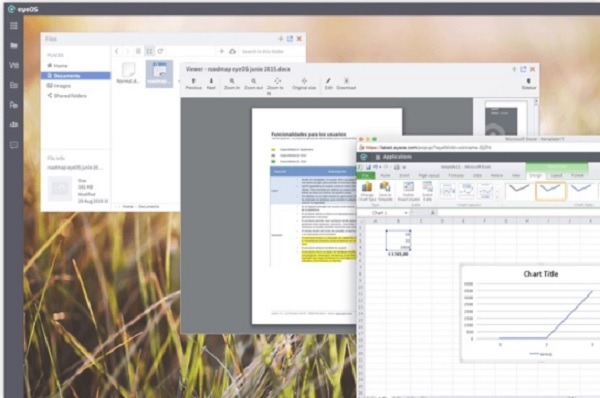Click the Save icon in Excel quick access

(x=368, y=167)
